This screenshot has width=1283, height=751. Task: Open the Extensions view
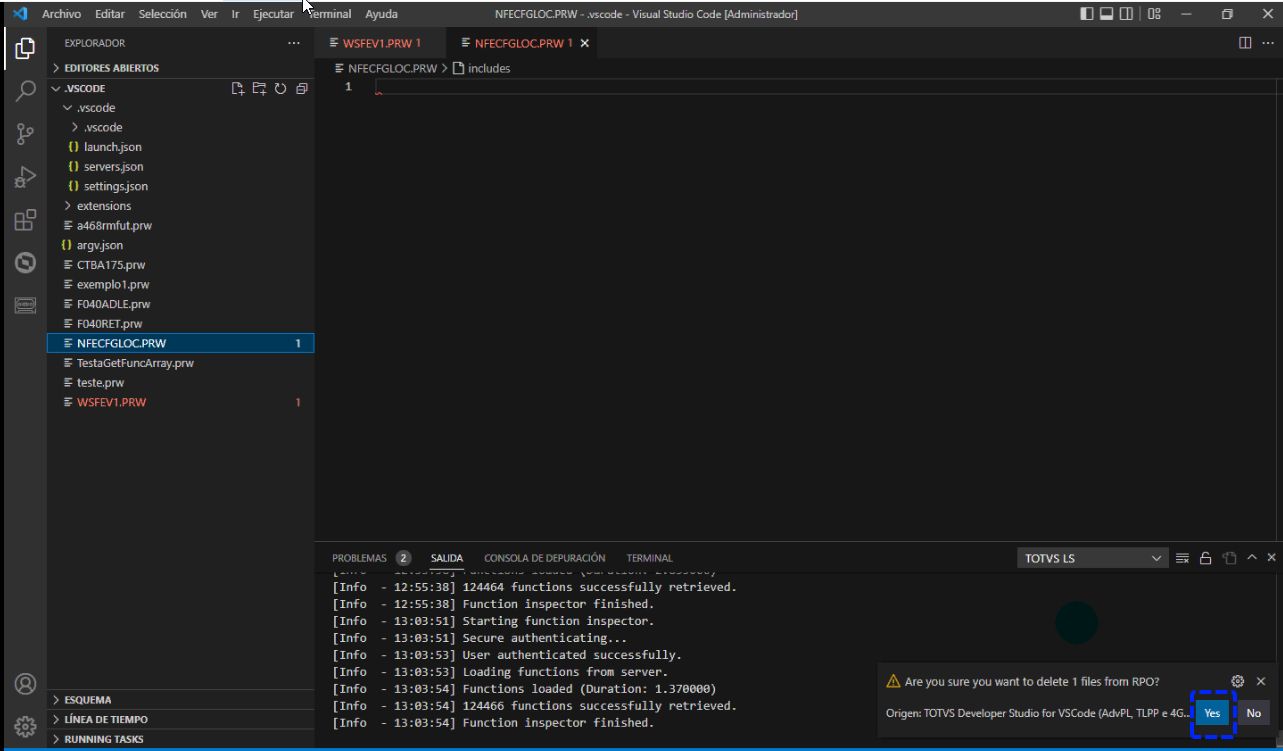point(25,221)
